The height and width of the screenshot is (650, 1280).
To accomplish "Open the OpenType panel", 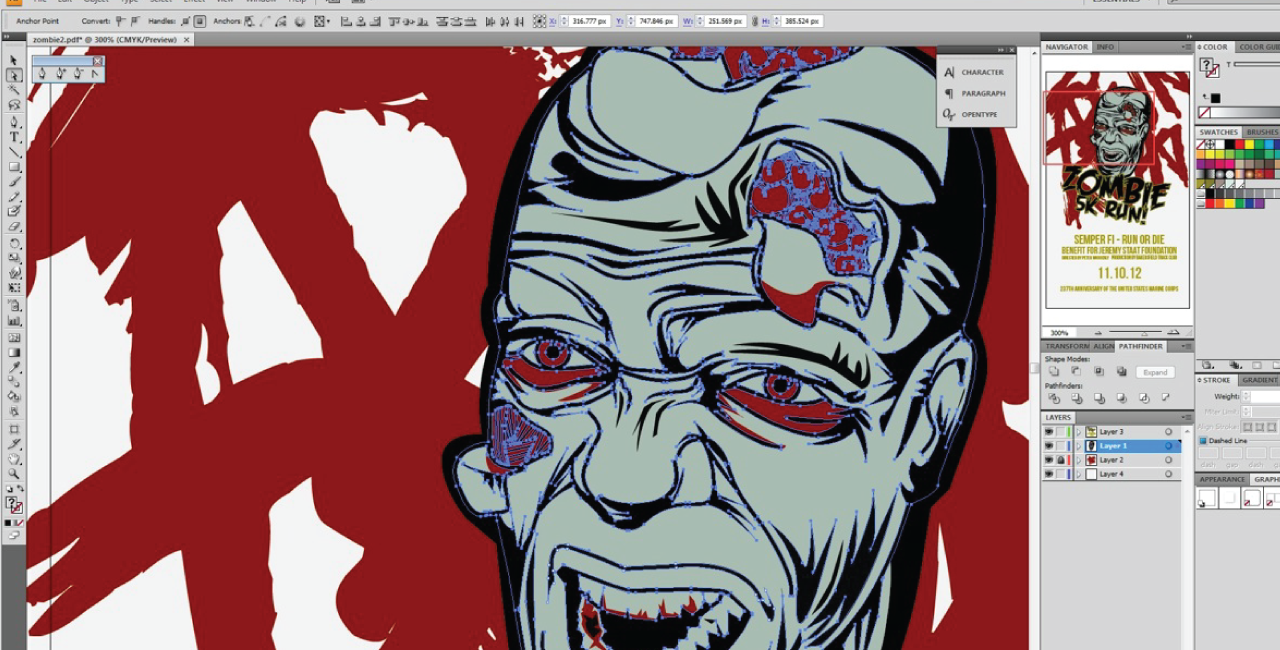I will (x=970, y=114).
